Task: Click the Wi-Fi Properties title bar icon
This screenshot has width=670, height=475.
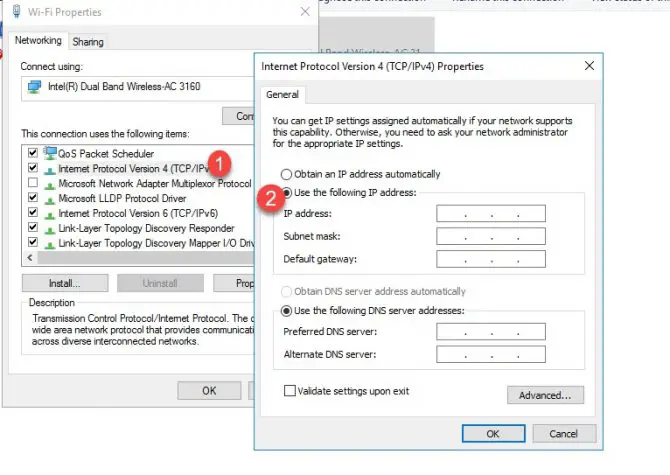Action: click(x=16, y=11)
